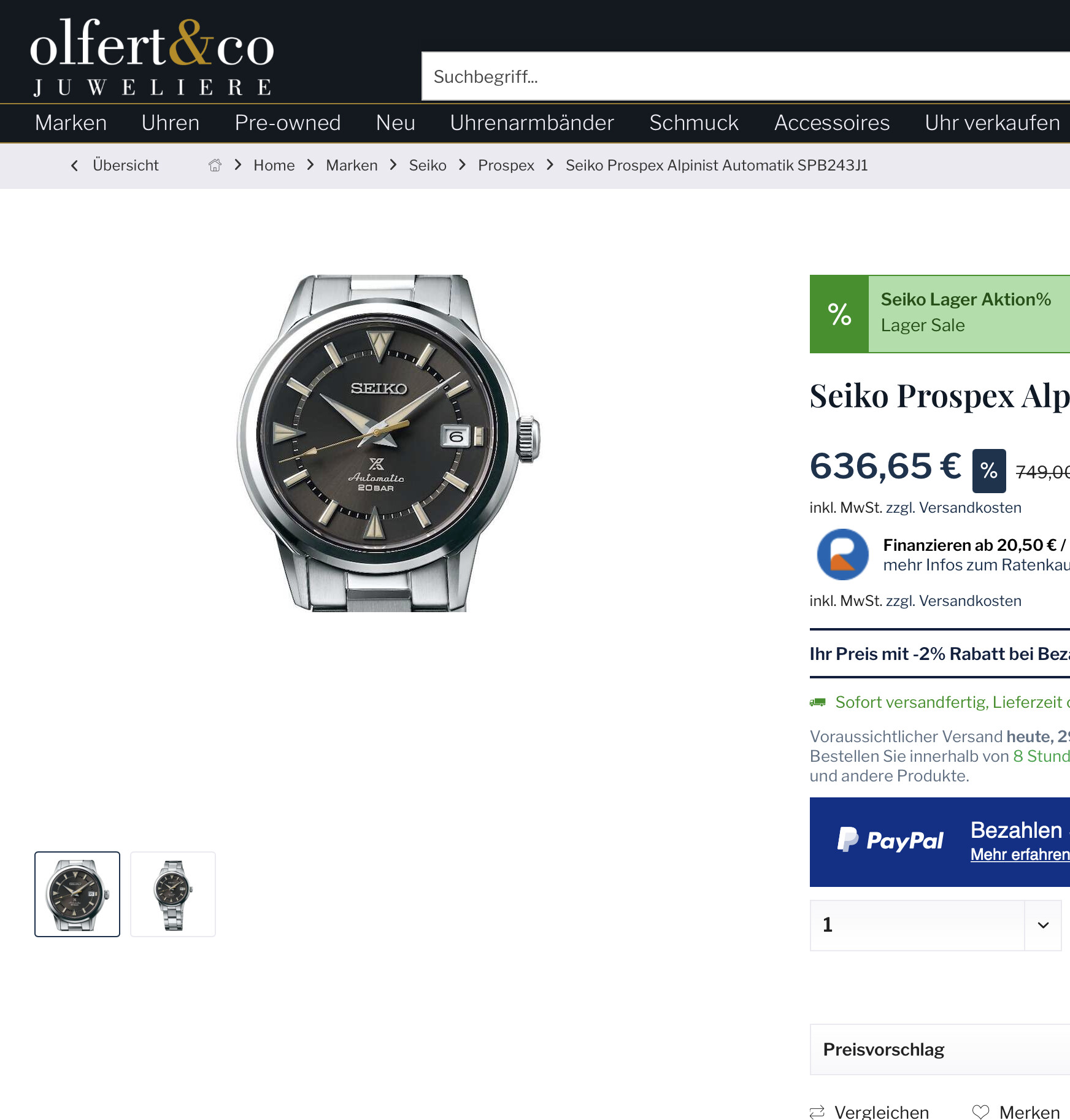Open the Uhren menu

[x=171, y=123]
